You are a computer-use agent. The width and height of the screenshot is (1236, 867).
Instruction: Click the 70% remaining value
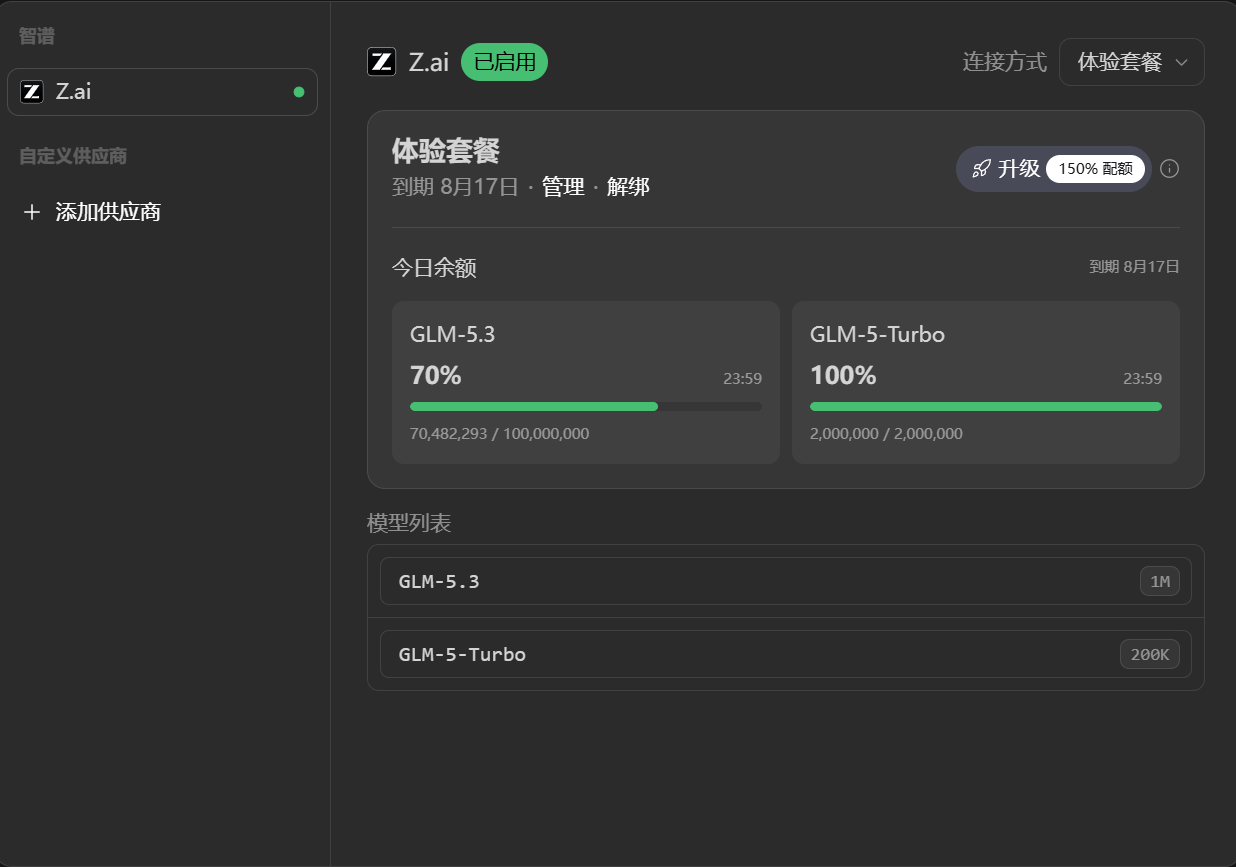[x=436, y=376]
